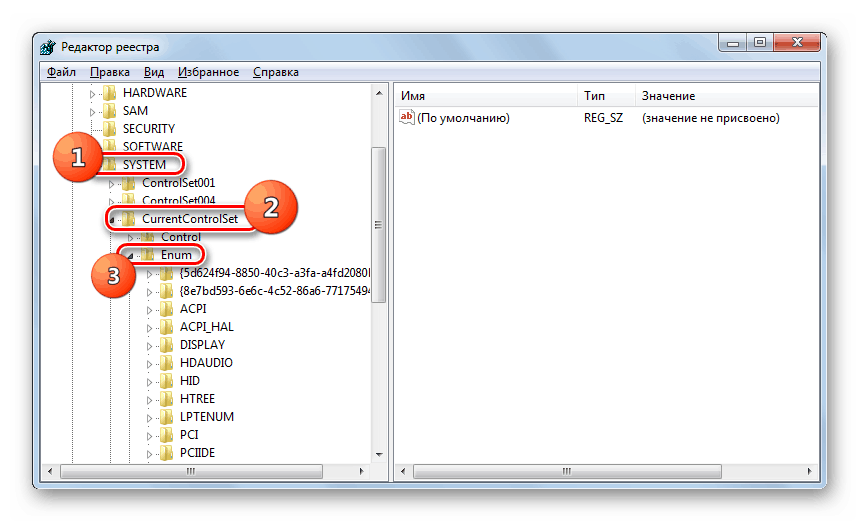Click the HARDWARE folder icon

coord(110,93)
